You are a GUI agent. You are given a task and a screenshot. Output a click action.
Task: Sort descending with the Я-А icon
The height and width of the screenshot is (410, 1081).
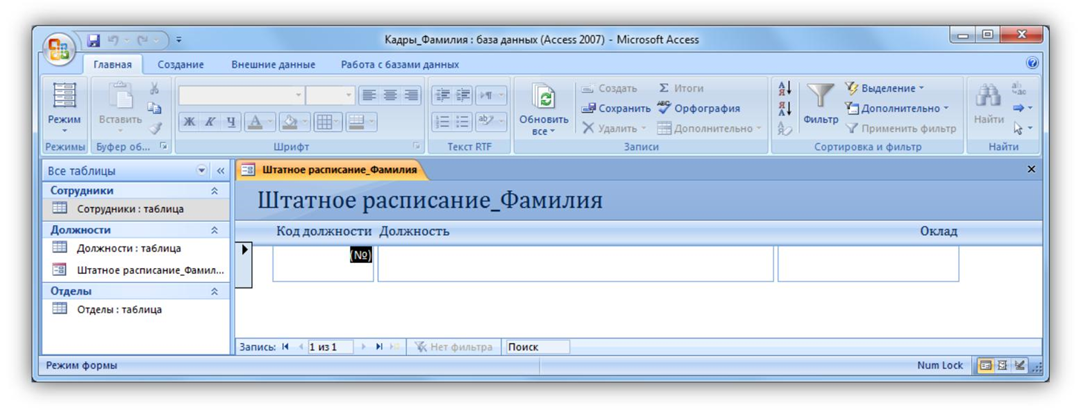[785, 108]
